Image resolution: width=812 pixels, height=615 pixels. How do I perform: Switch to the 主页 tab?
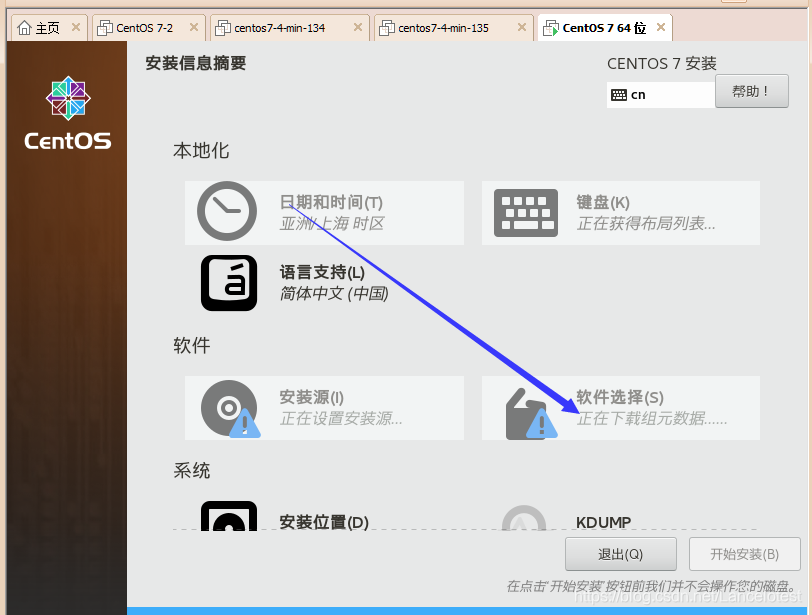click(45, 27)
